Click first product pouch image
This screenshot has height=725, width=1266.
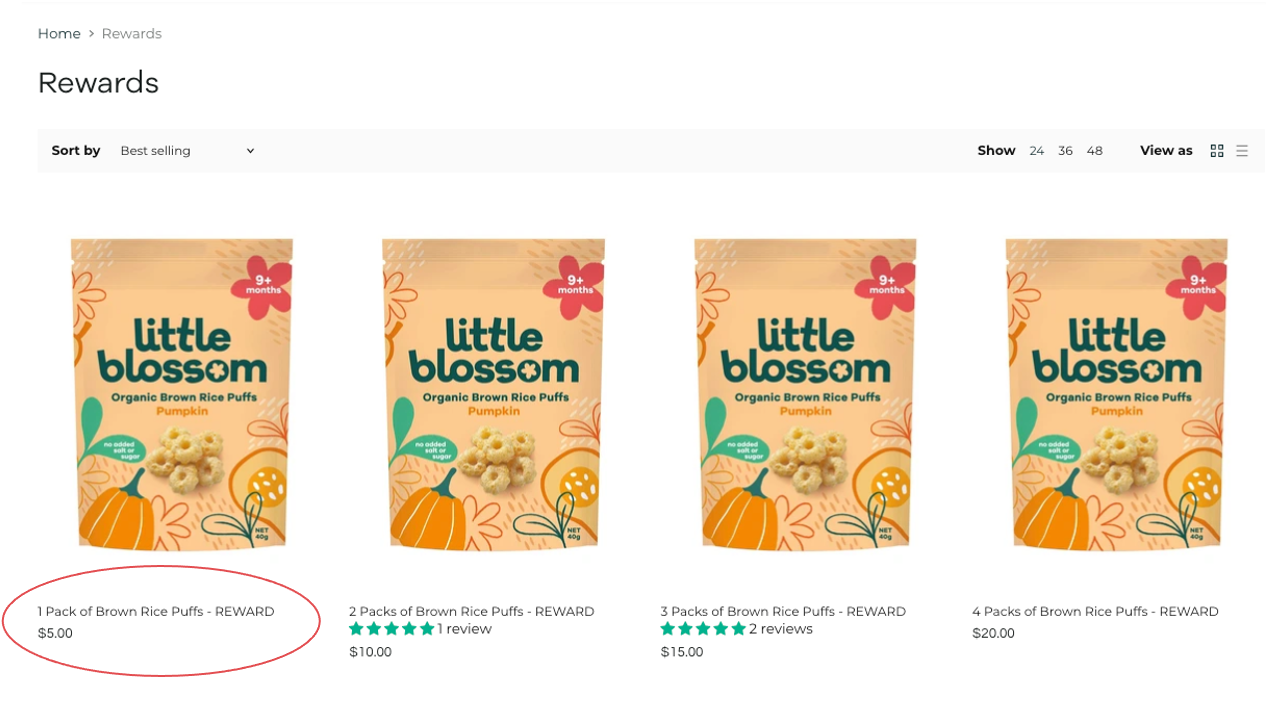pos(182,394)
